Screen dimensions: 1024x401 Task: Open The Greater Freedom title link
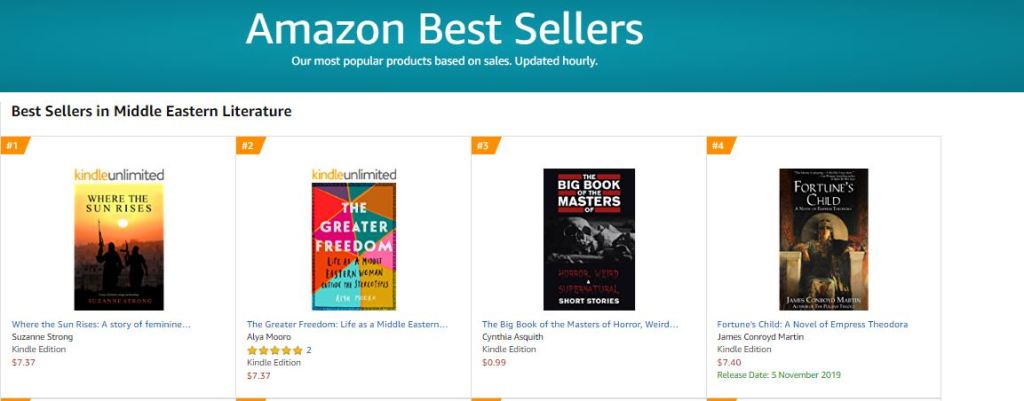(347, 324)
